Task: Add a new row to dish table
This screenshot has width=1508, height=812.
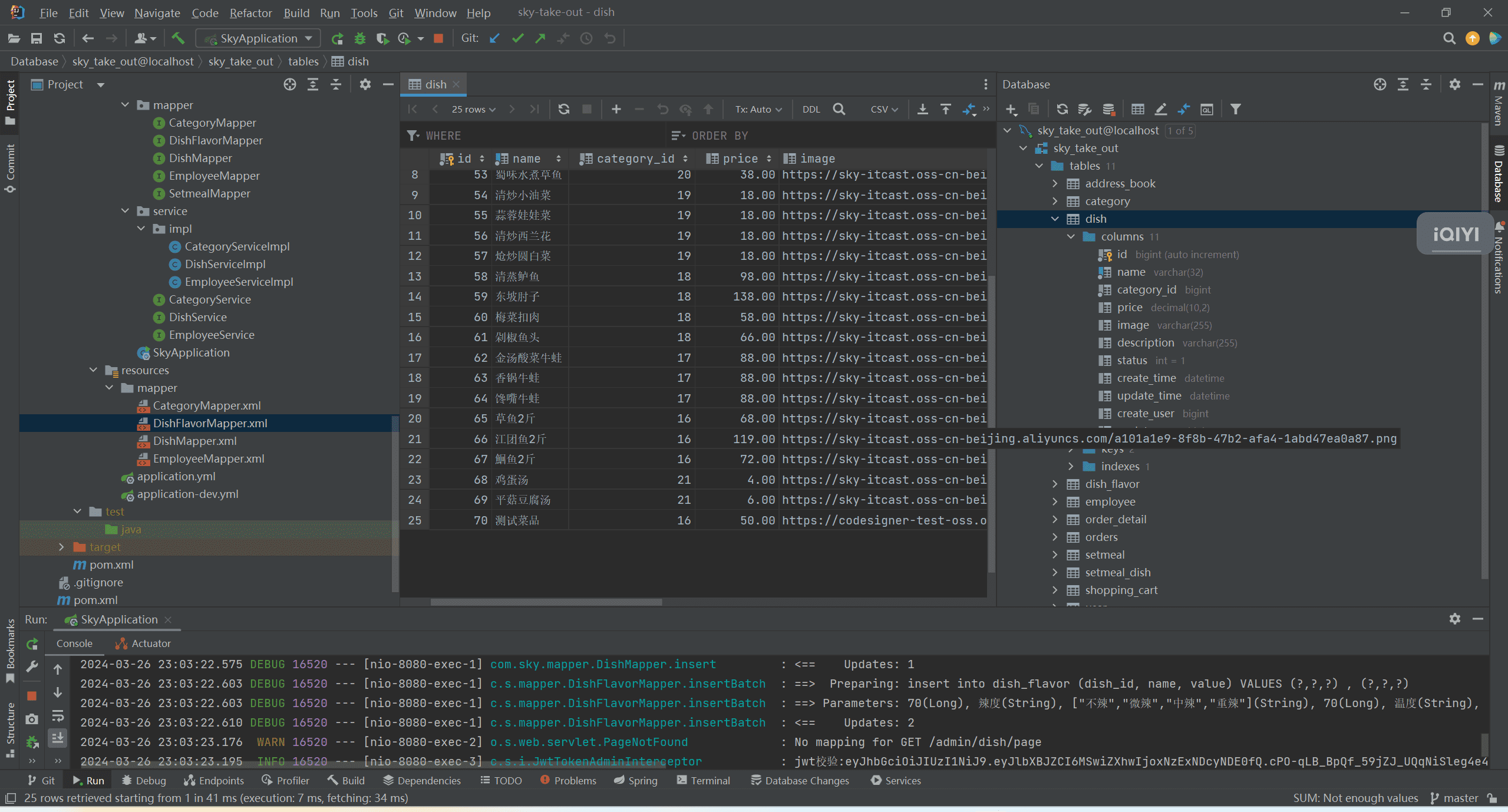Action: point(616,109)
